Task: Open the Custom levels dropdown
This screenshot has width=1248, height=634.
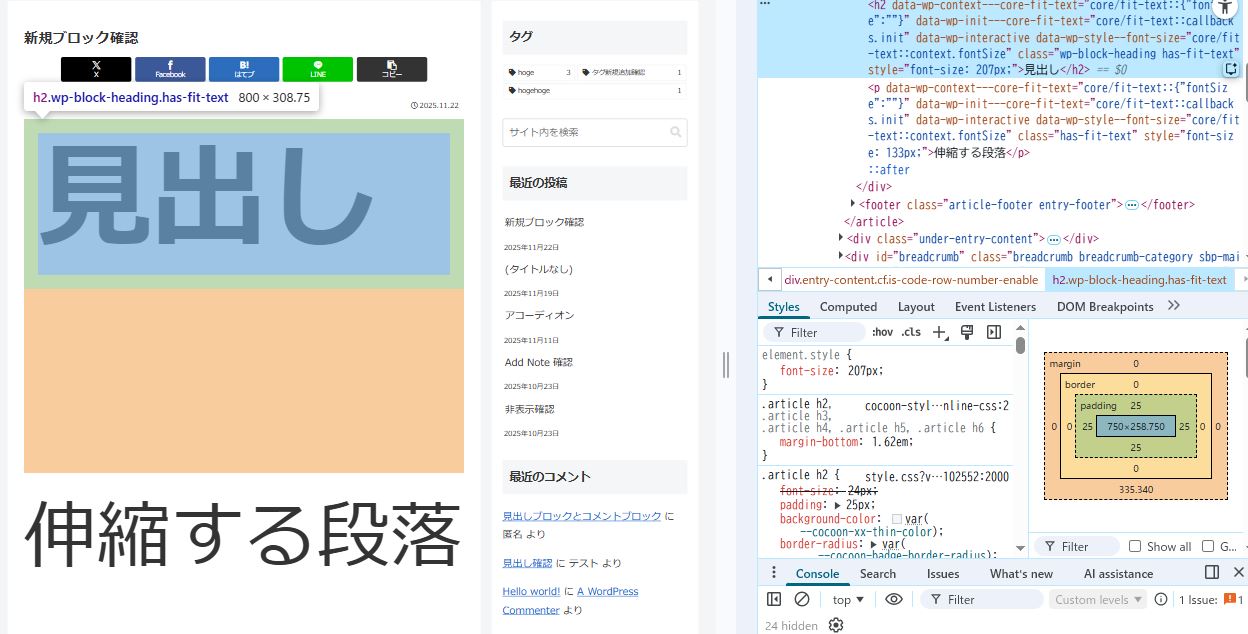Action: click(1098, 599)
